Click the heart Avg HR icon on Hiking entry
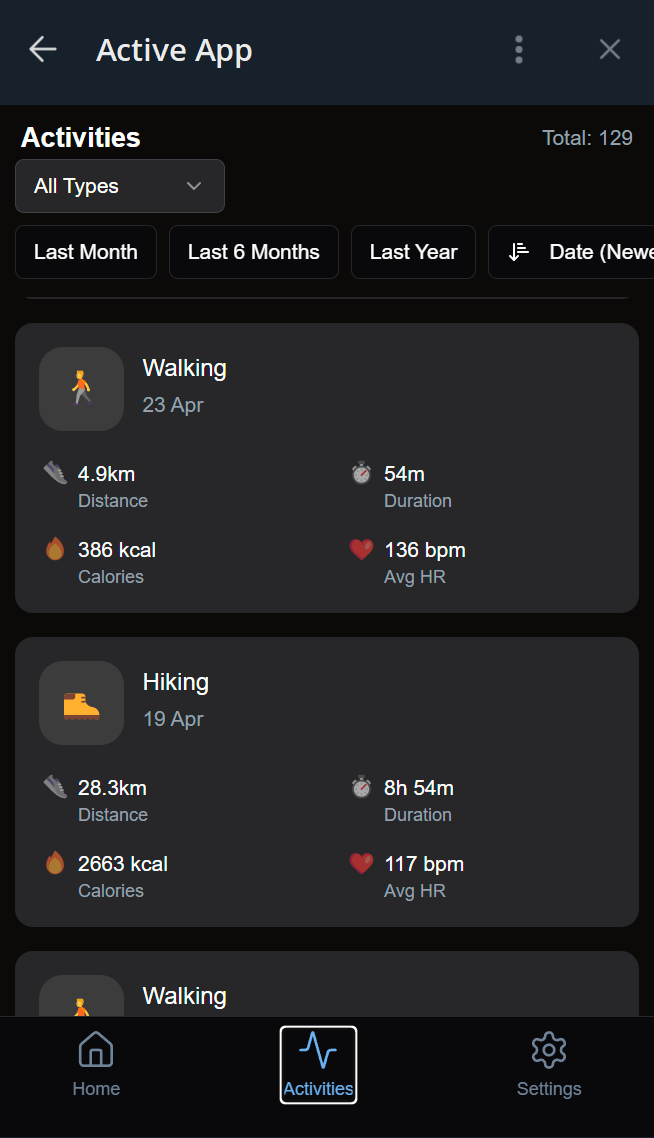The width and height of the screenshot is (654, 1138). coord(361,863)
